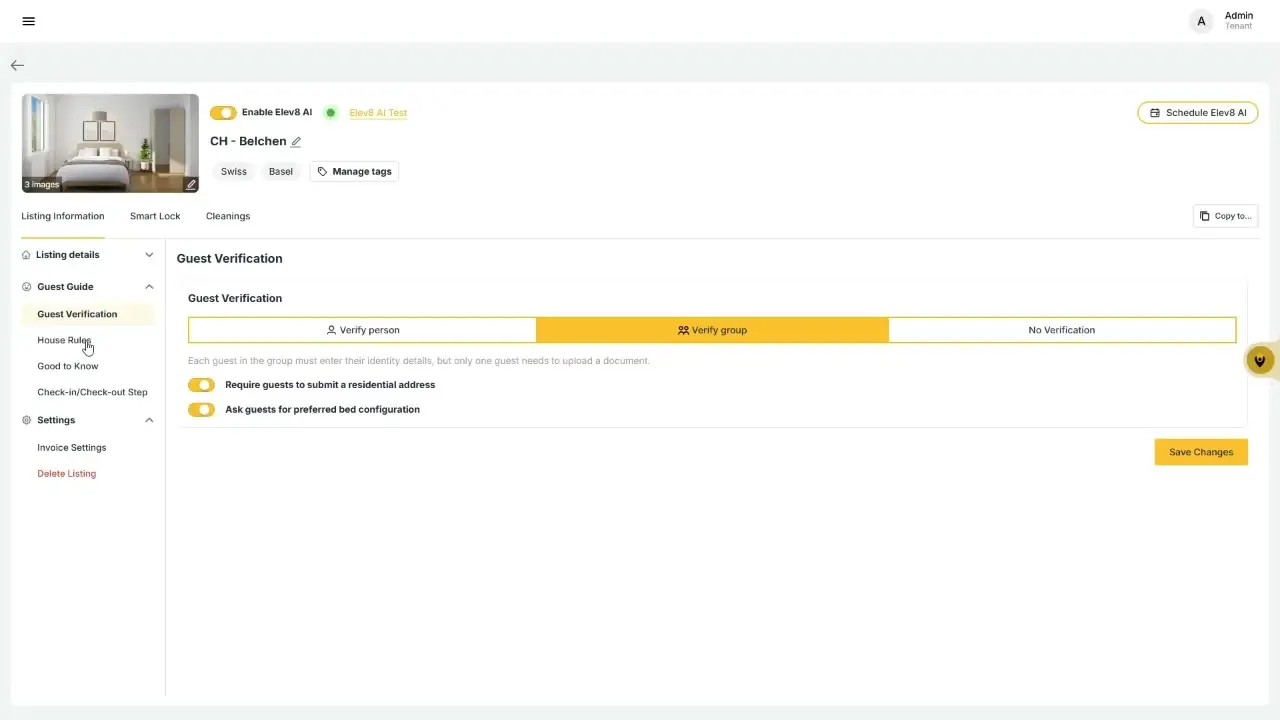Viewport: 1280px width, 720px height.
Task: Collapse the Guest Guide section
Action: [x=88, y=287]
